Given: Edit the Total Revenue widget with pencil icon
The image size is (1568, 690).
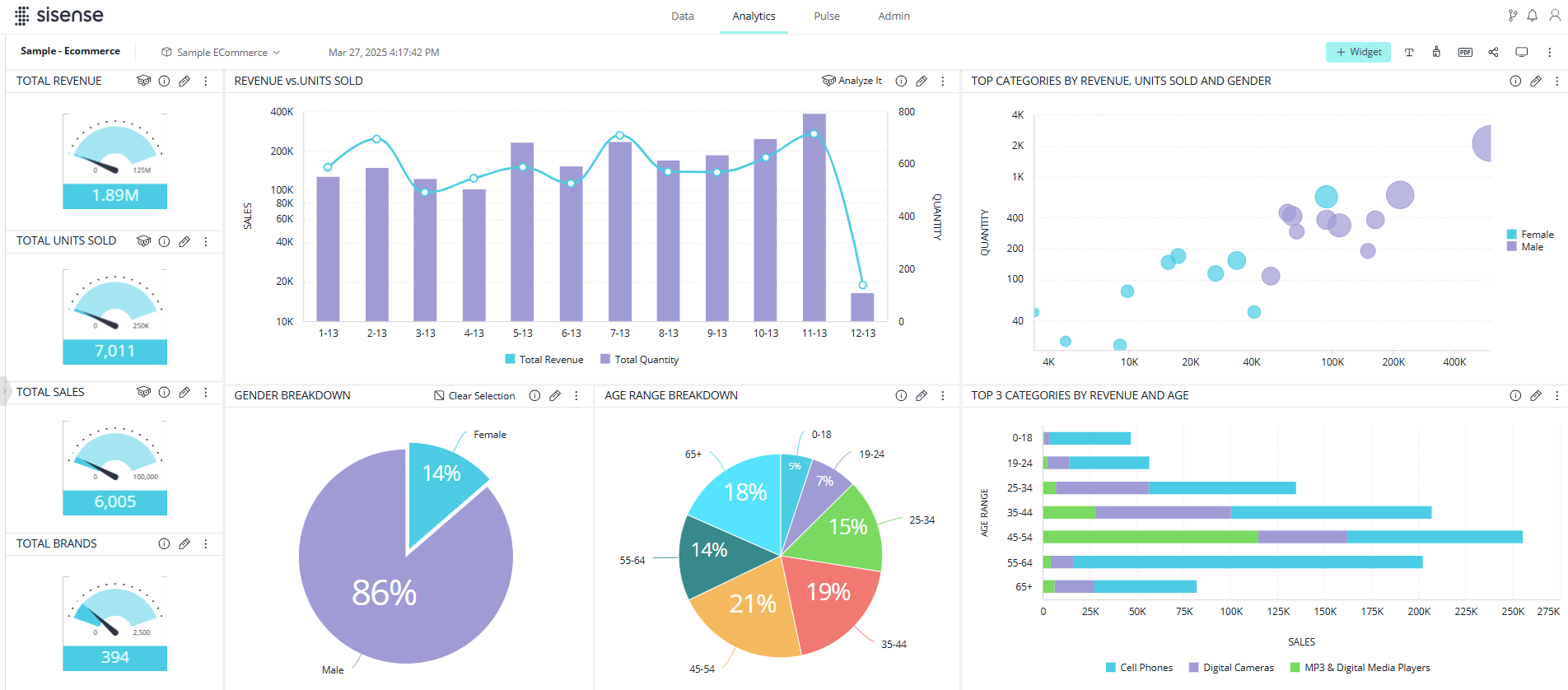Looking at the screenshot, I should click(x=184, y=81).
